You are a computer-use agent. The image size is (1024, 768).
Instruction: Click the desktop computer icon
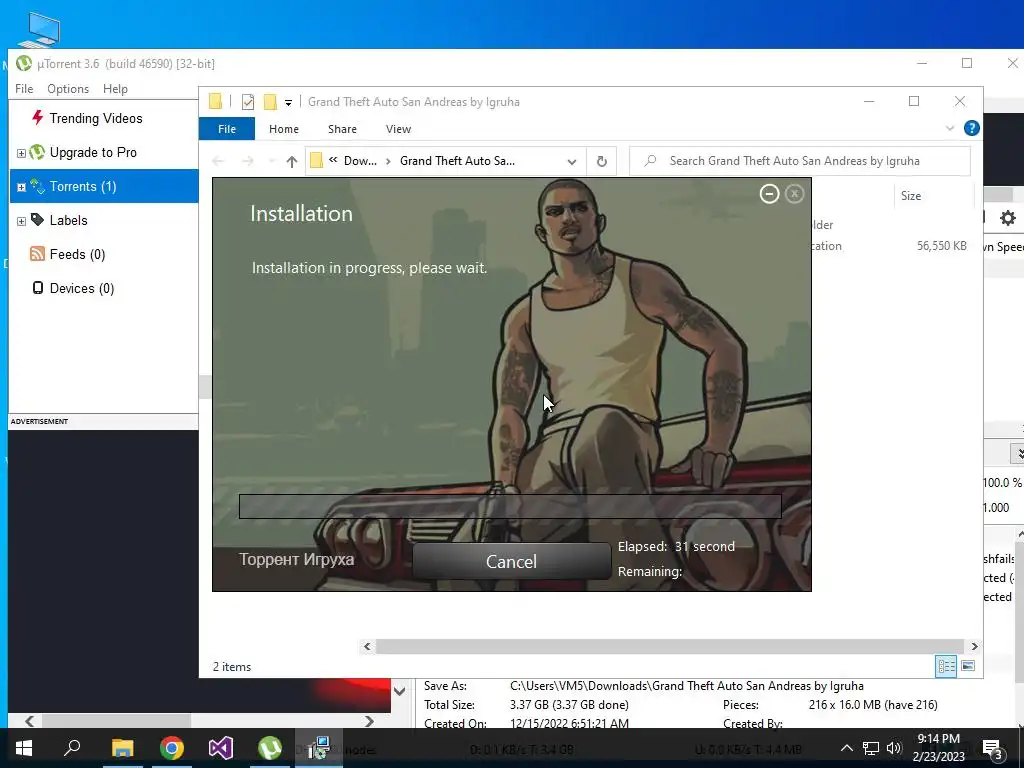point(39,30)
